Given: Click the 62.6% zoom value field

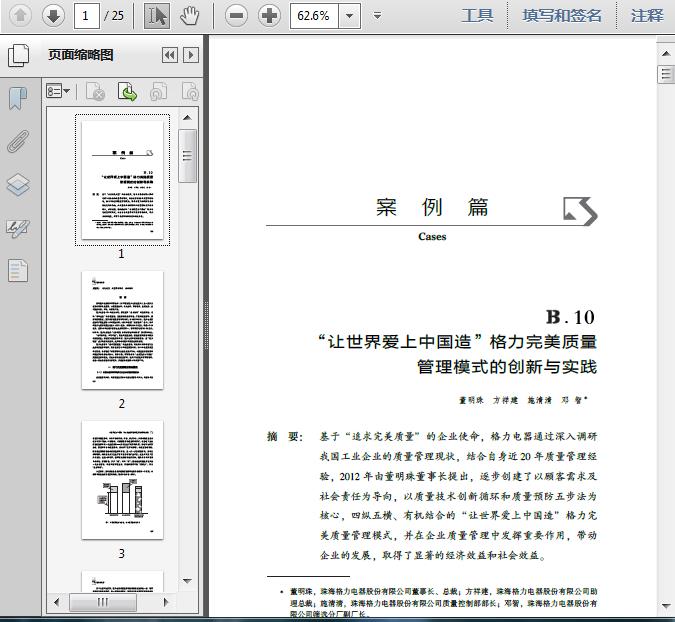Looking at the screenshot, I should pos(314,16).
